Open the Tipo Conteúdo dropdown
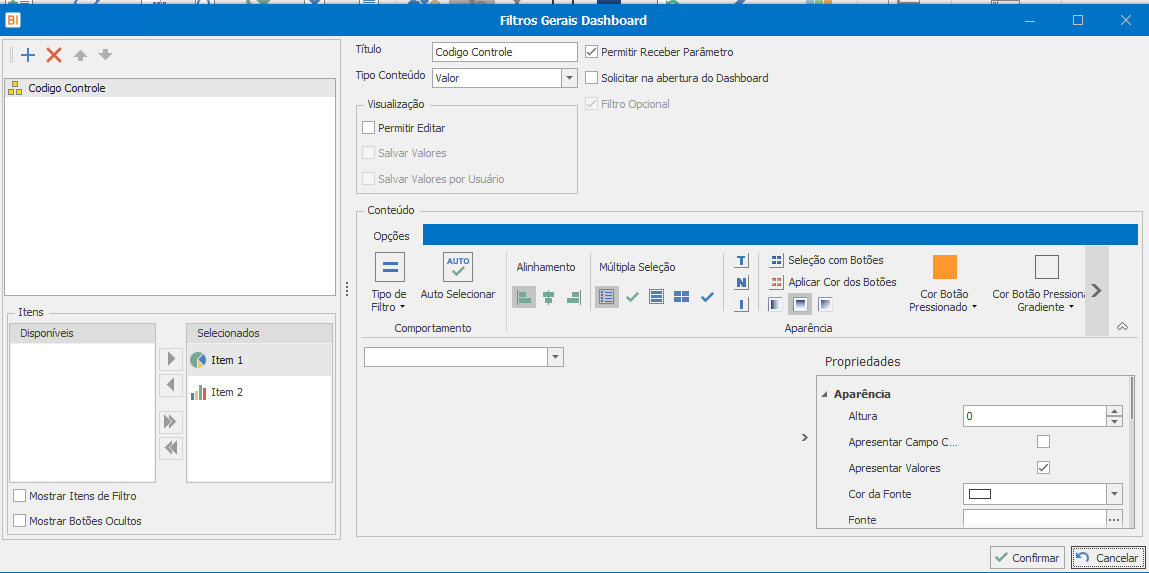This screenshot has height=573, width=1149. point(569,78)
